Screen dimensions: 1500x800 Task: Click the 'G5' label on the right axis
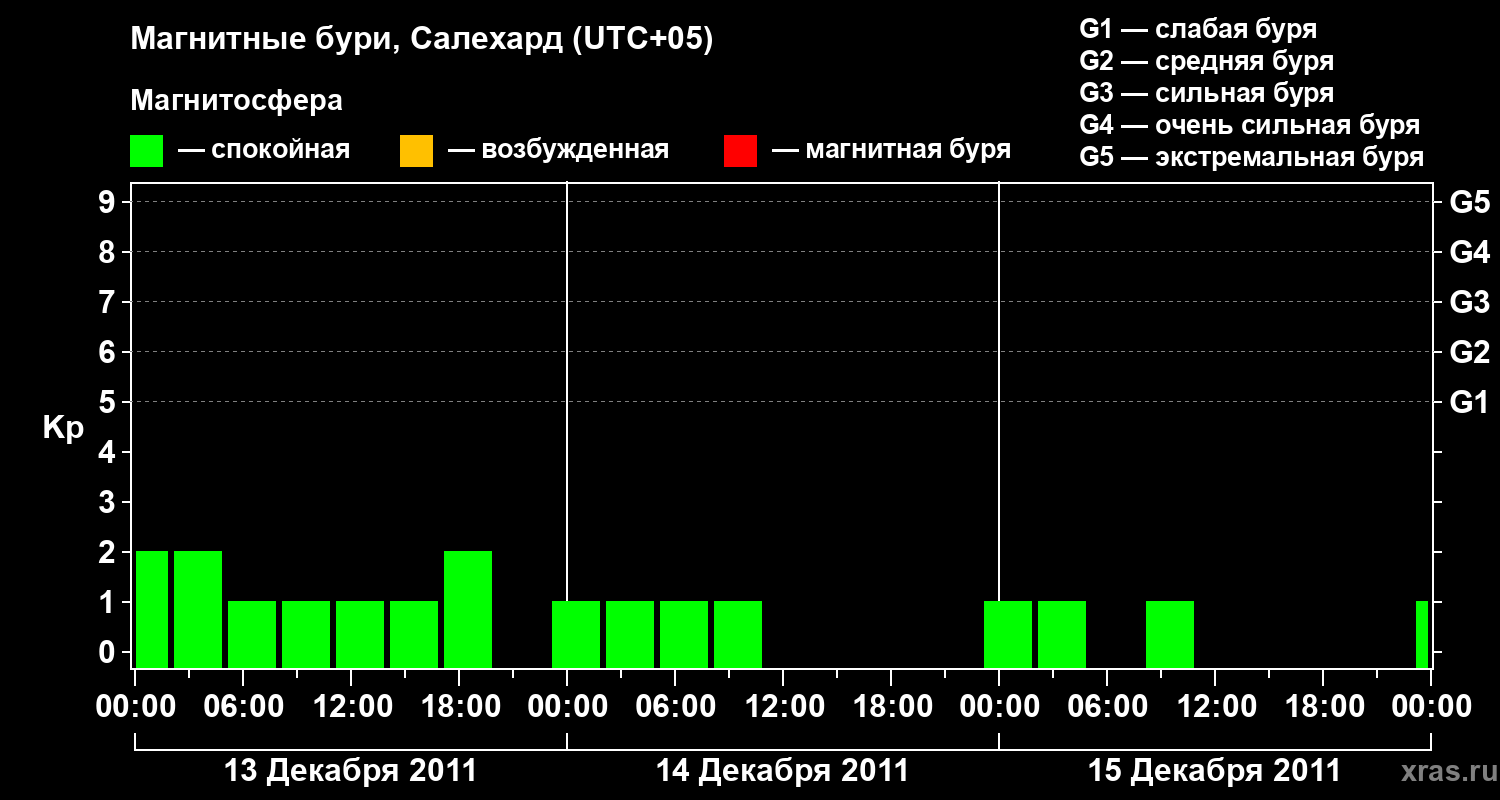[1470, 202]
